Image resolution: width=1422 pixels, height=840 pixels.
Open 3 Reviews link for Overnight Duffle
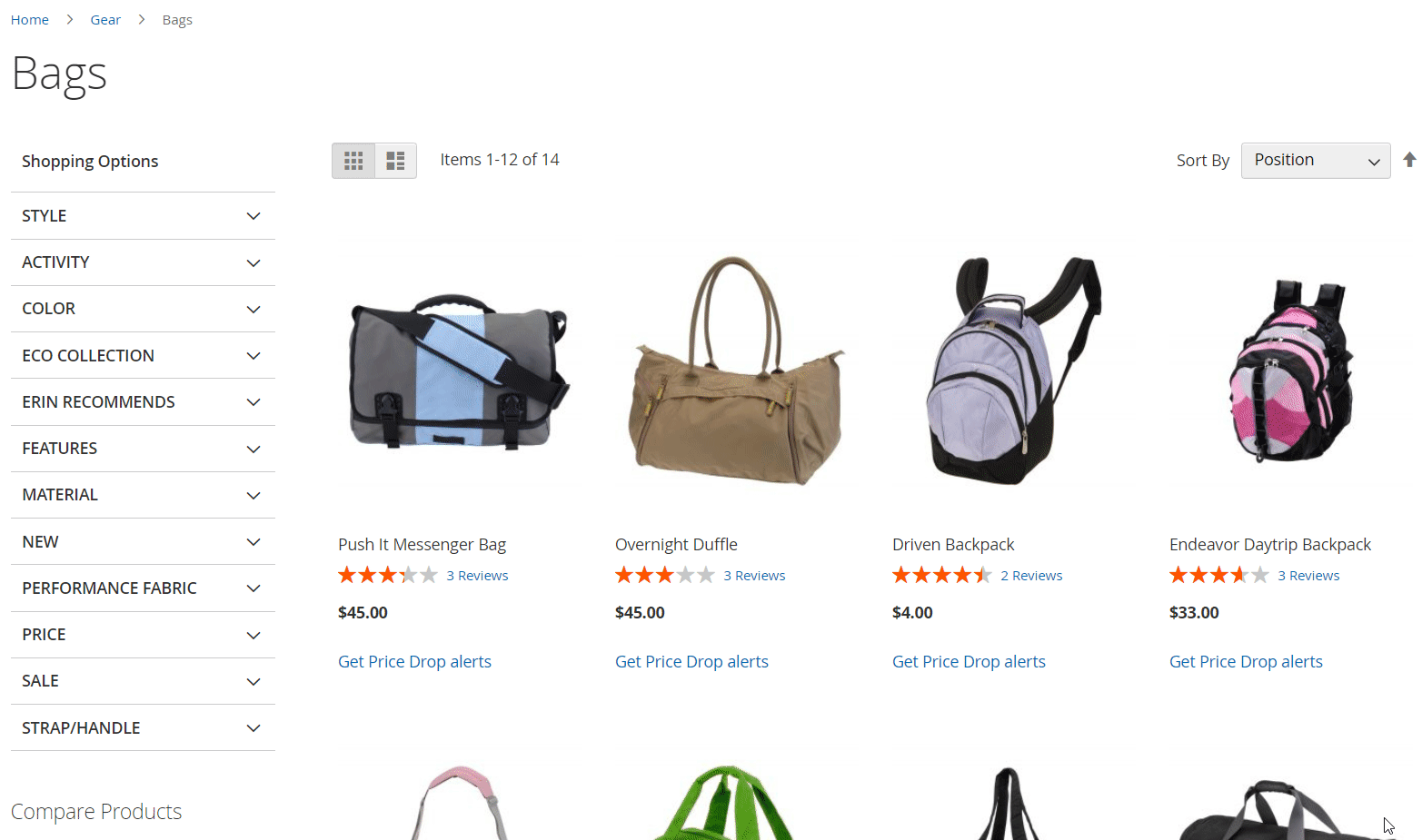[754, 576]
